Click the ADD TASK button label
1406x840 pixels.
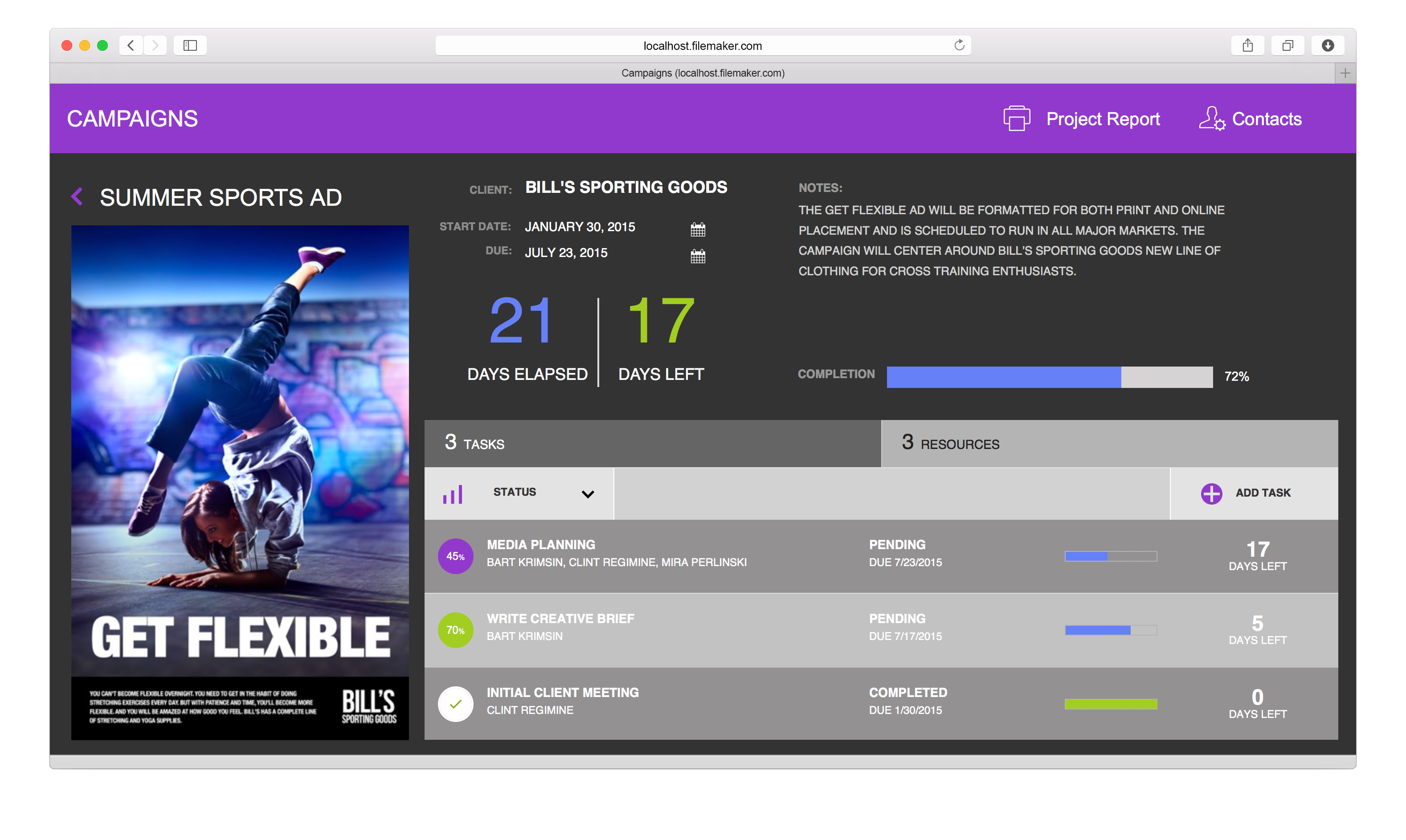1263,493
